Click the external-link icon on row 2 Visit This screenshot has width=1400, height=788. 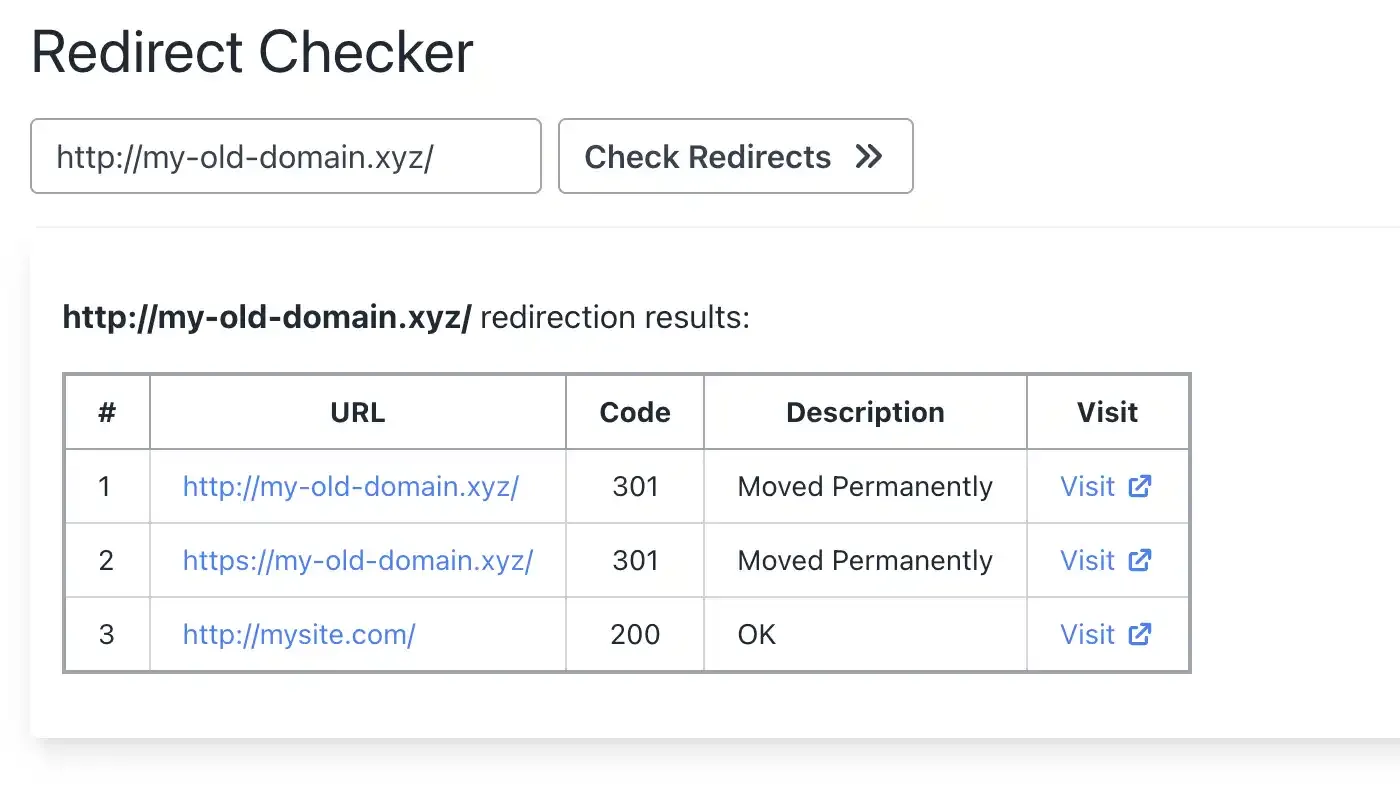pyautogui.click(x=1139, y=560)
